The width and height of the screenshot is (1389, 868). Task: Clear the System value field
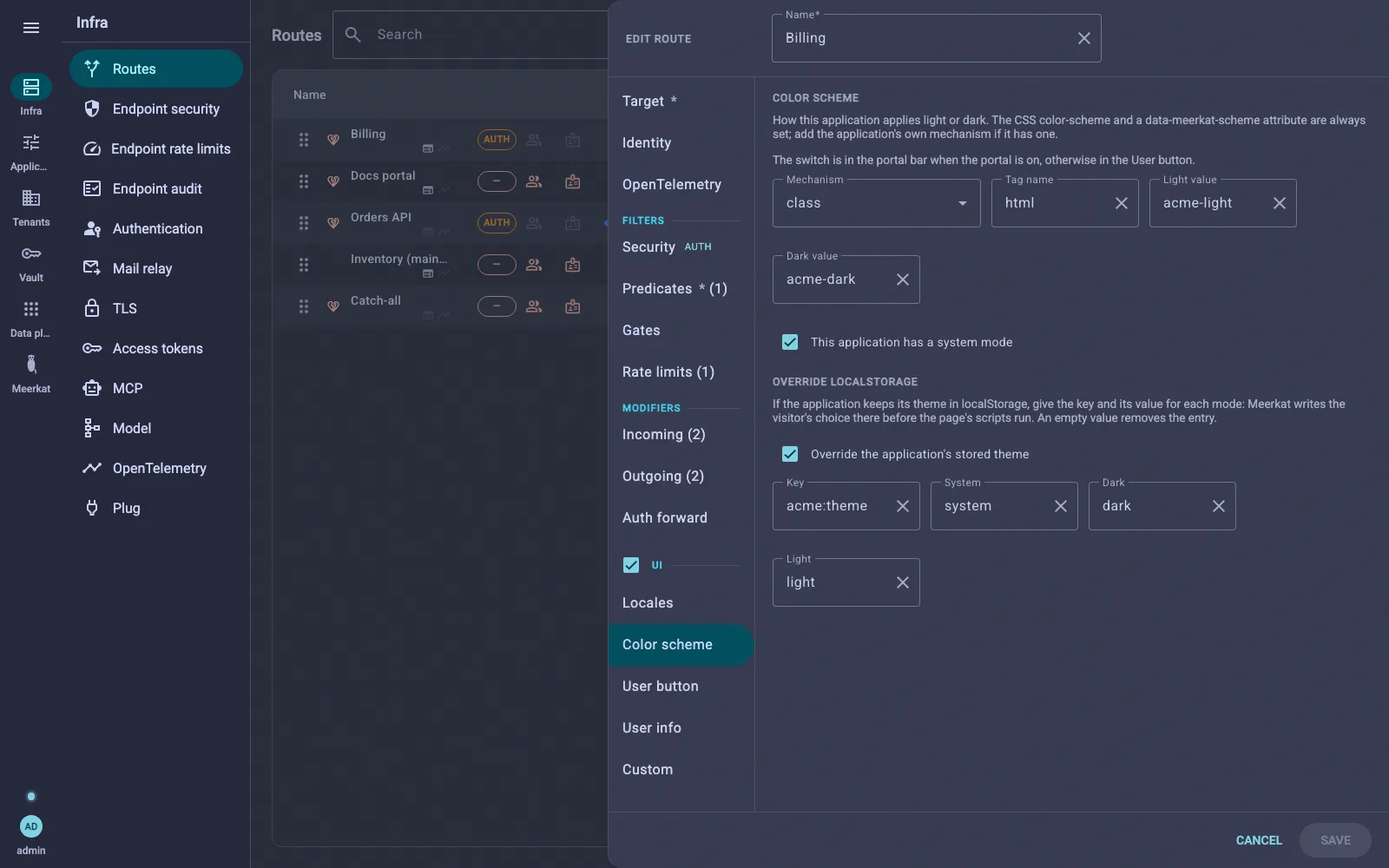[x=1061, y=506]
